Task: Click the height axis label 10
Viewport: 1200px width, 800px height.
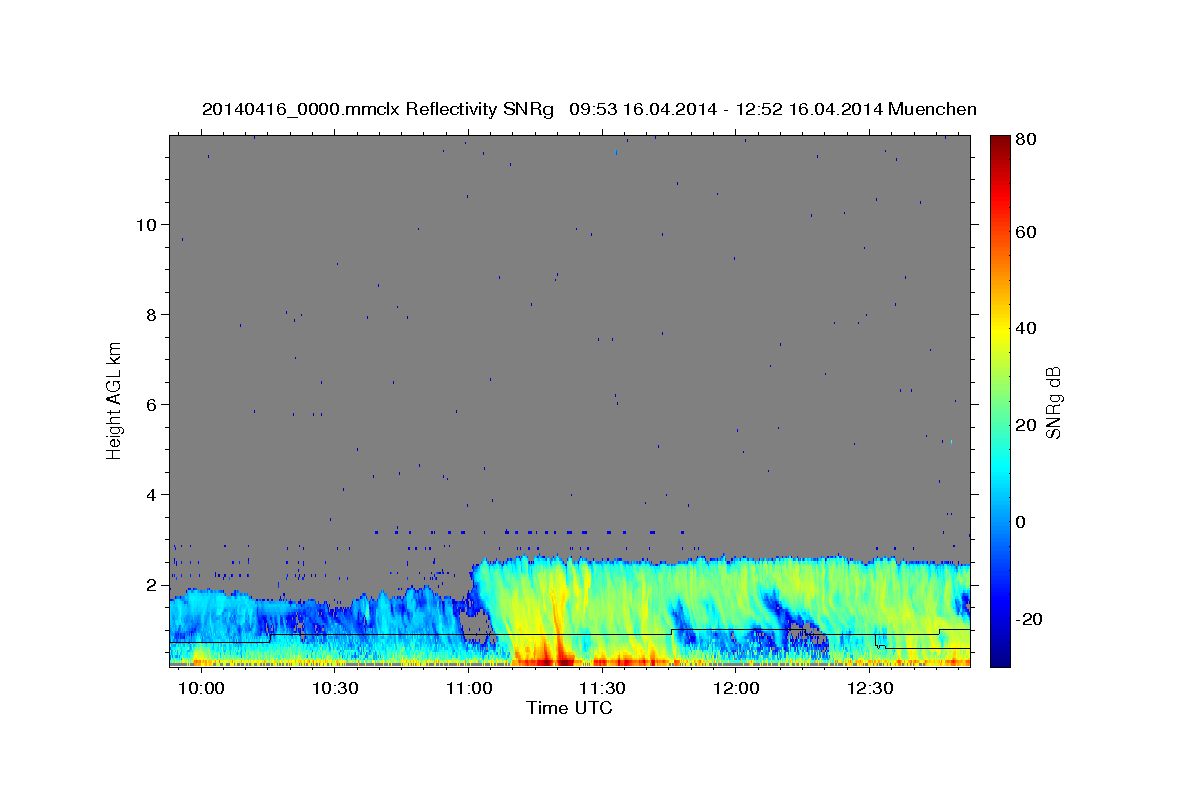Action: [147, 225]
